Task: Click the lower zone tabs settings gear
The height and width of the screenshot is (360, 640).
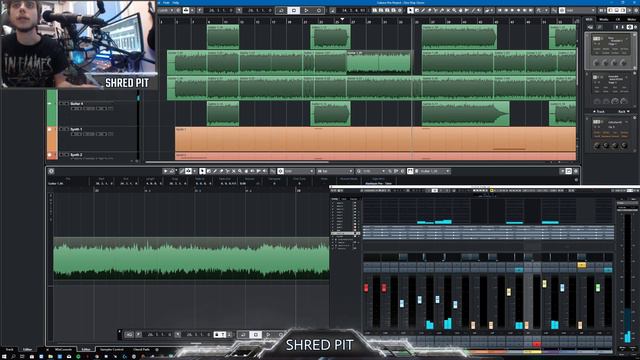Action: [x=158, y=350]
